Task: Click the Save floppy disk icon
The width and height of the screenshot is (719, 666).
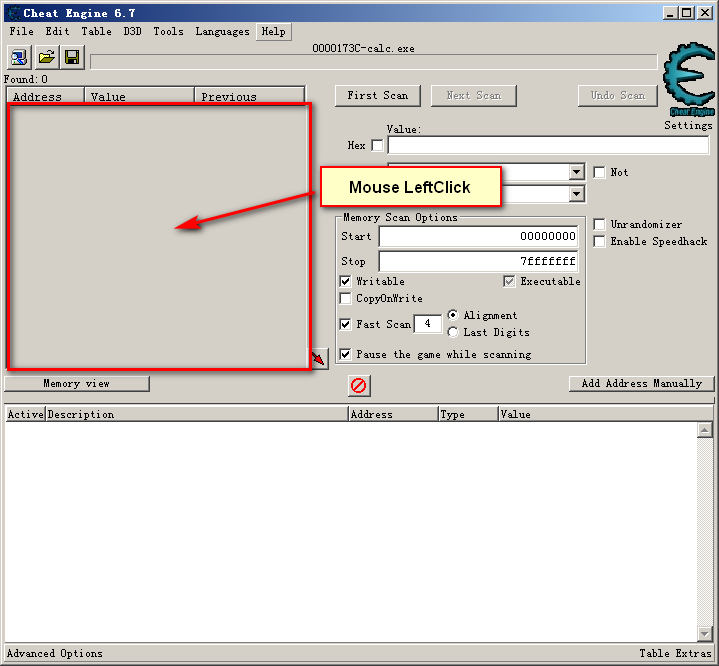Action: [x=72, y=57]
